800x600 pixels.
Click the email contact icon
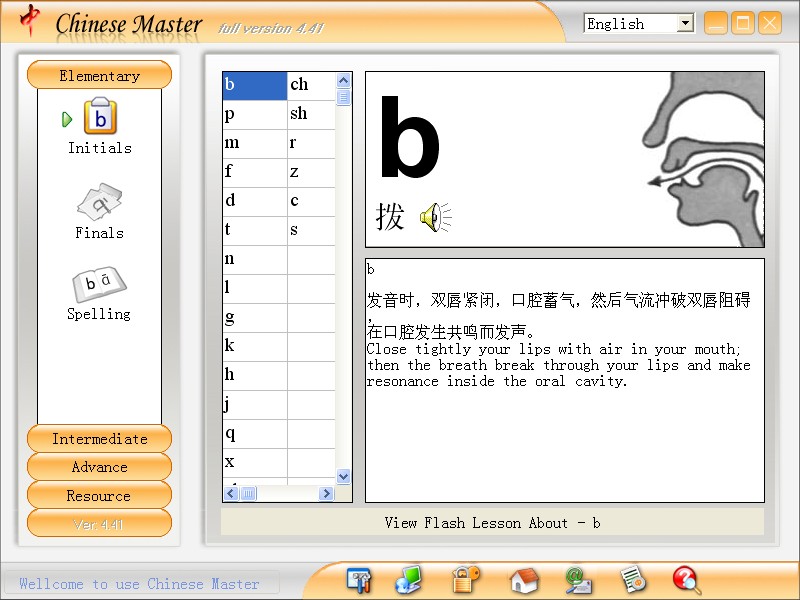coord(578,581)
